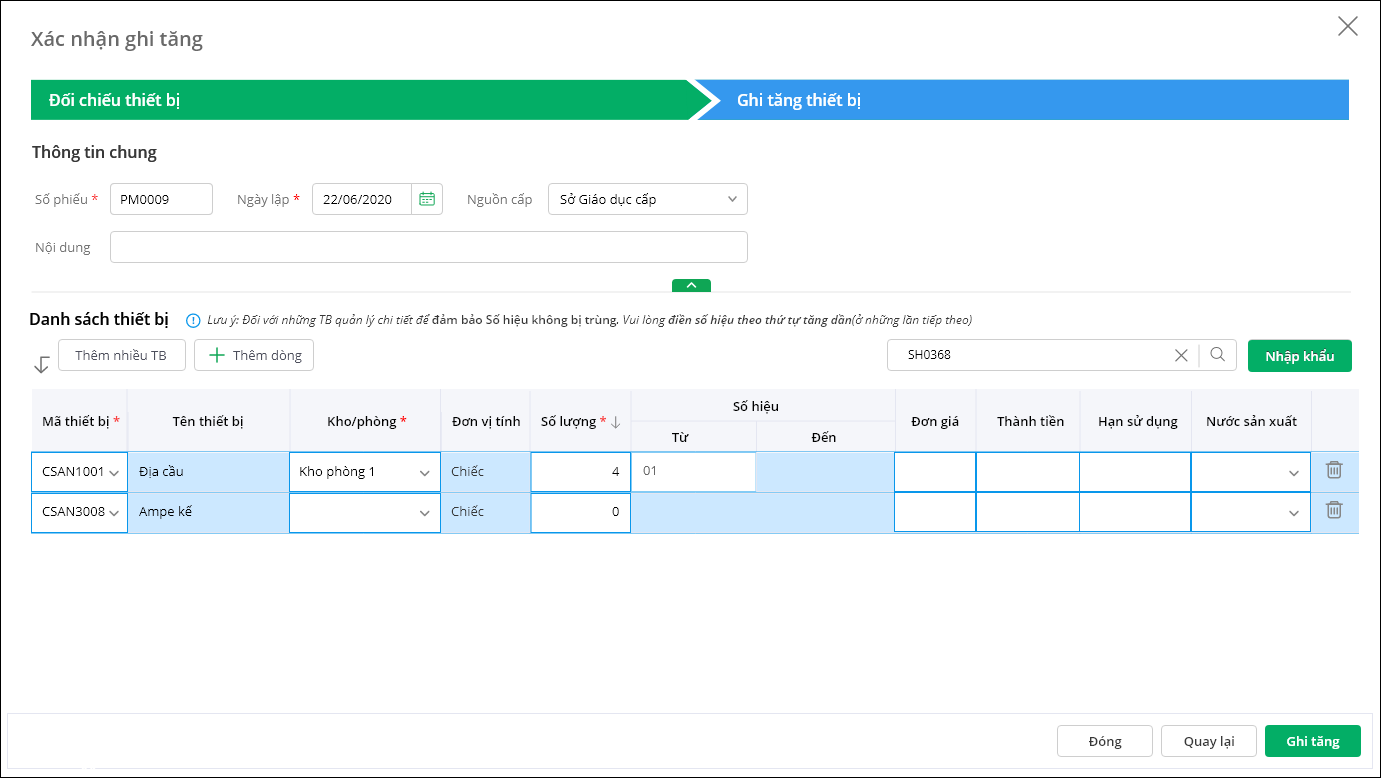This screenshot has width=1381, height=778.
Task: Click the down arrow icon left of Thêm nhiều TB
Action: coord(41,364)
